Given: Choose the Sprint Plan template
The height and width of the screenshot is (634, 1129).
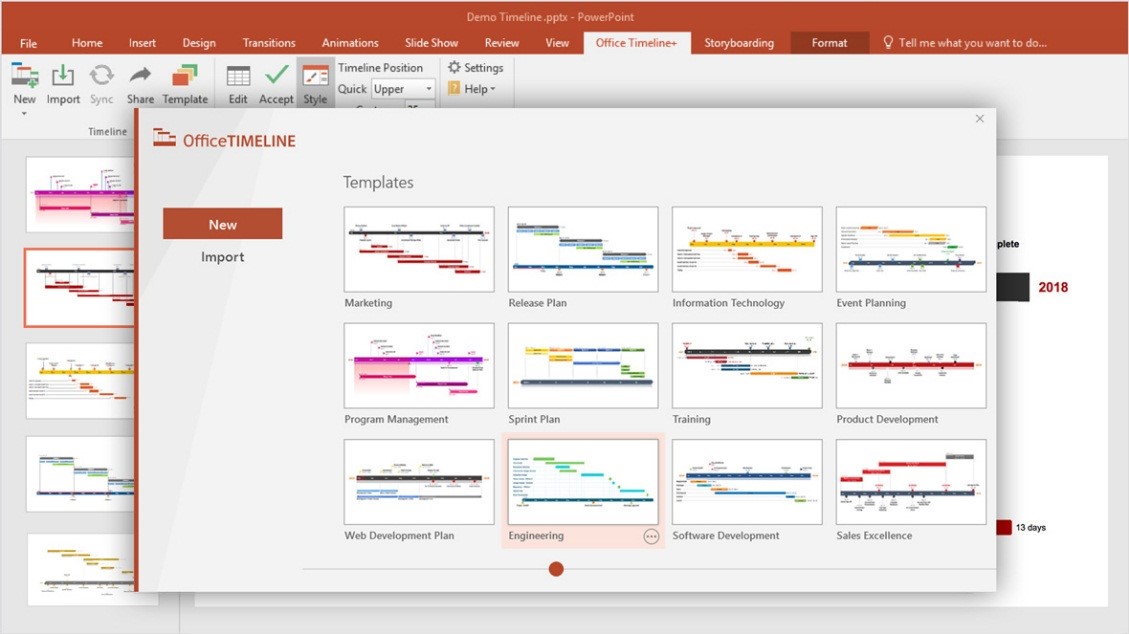Looking at the screenshot, I should click(583, 366).
